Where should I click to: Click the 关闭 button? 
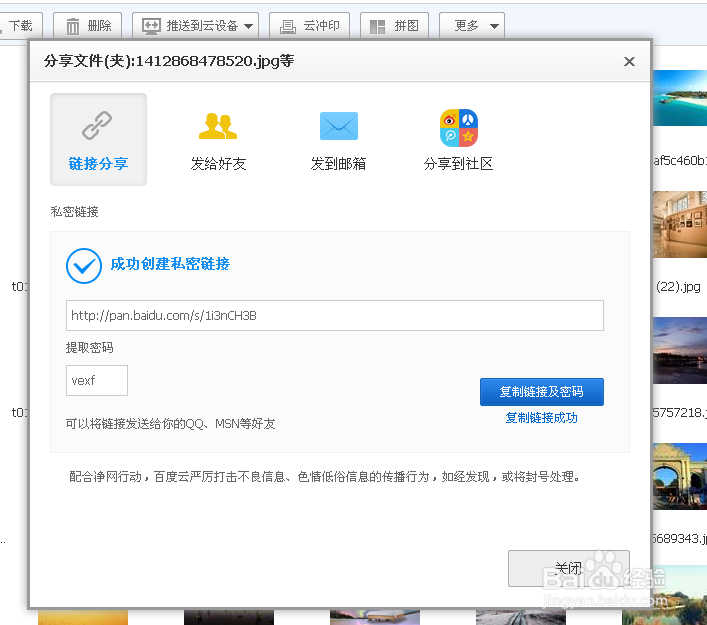pyautogui.click(x=569, y=568)
